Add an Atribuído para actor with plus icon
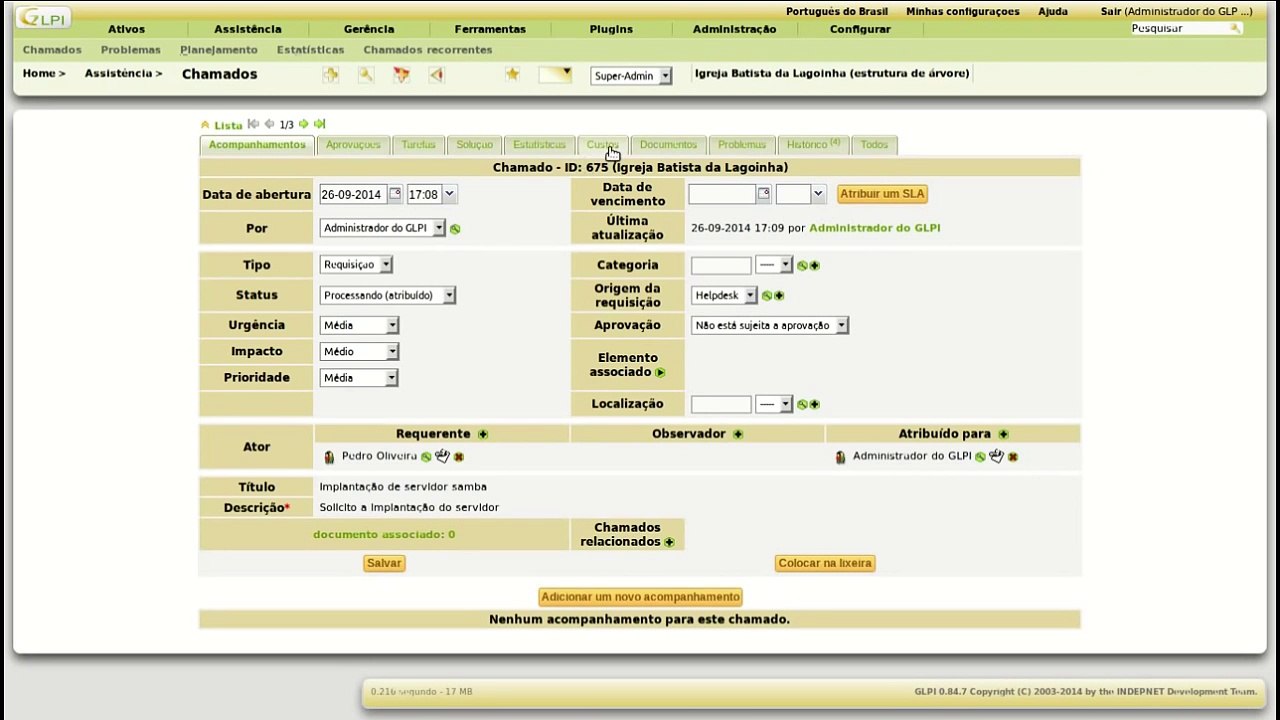 tap(1003, 434)
